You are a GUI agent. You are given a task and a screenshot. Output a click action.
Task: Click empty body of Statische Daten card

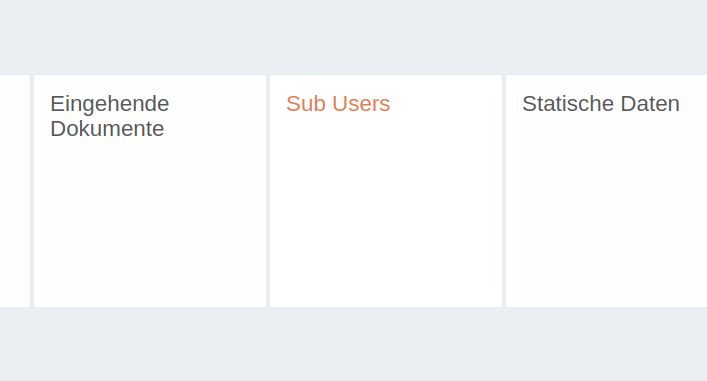606,212
